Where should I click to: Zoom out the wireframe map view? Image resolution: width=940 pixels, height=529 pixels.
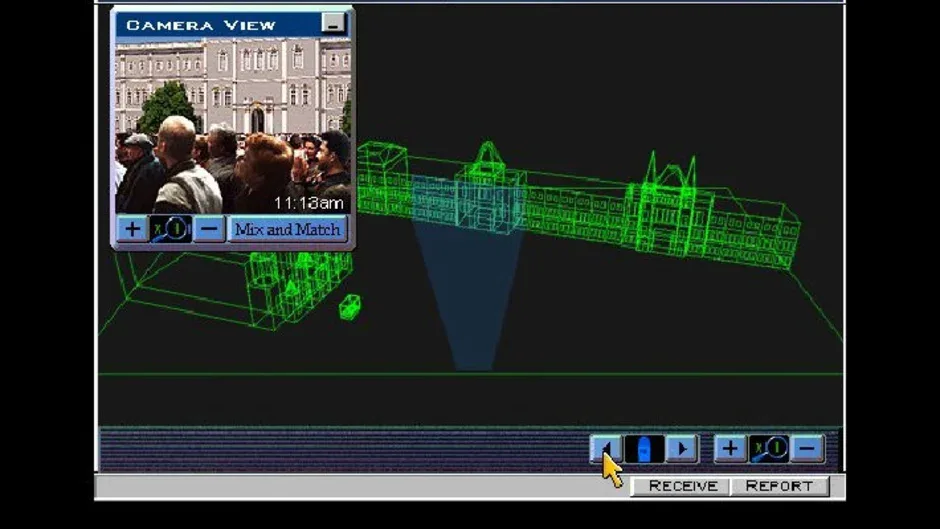(x=808, y=448)
